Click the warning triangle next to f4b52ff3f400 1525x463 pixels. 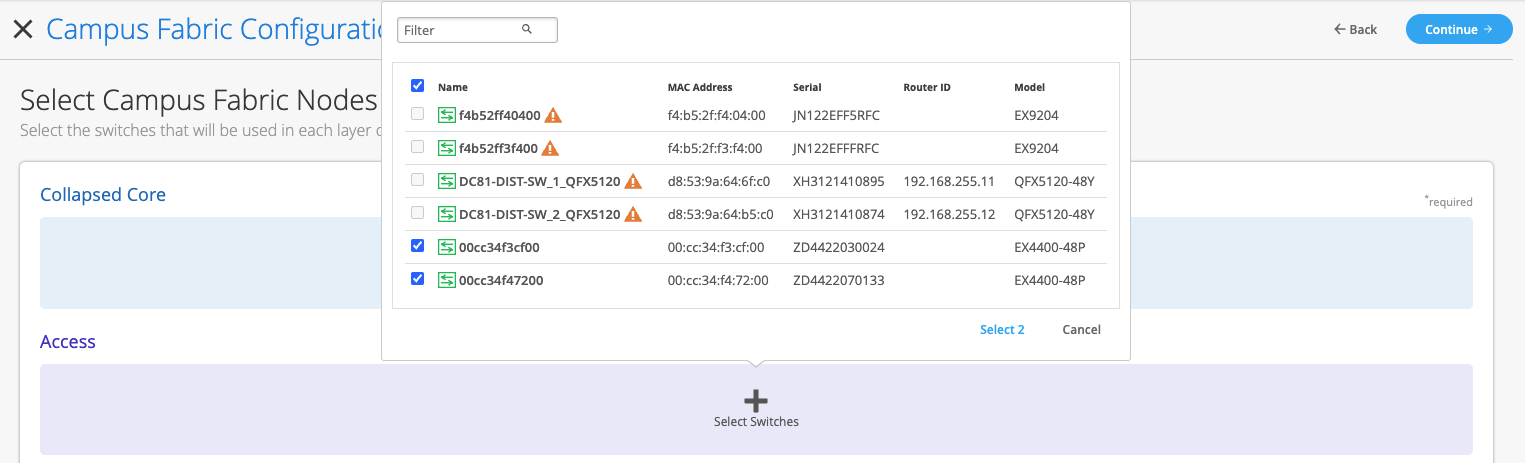pos(550,149)
